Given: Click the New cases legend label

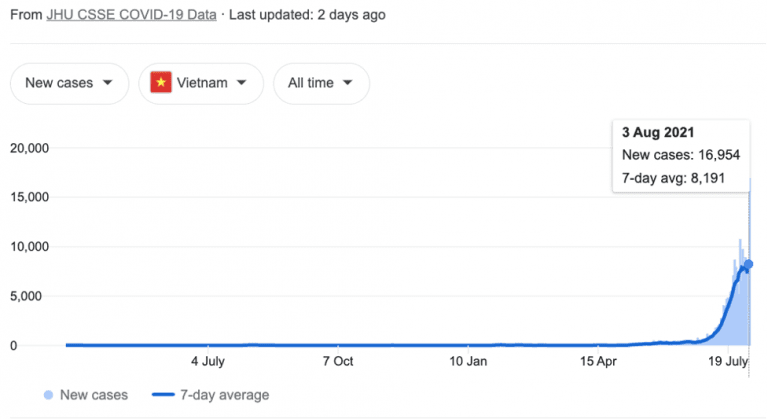Looking at the screenshot, I should pos(94,395).
